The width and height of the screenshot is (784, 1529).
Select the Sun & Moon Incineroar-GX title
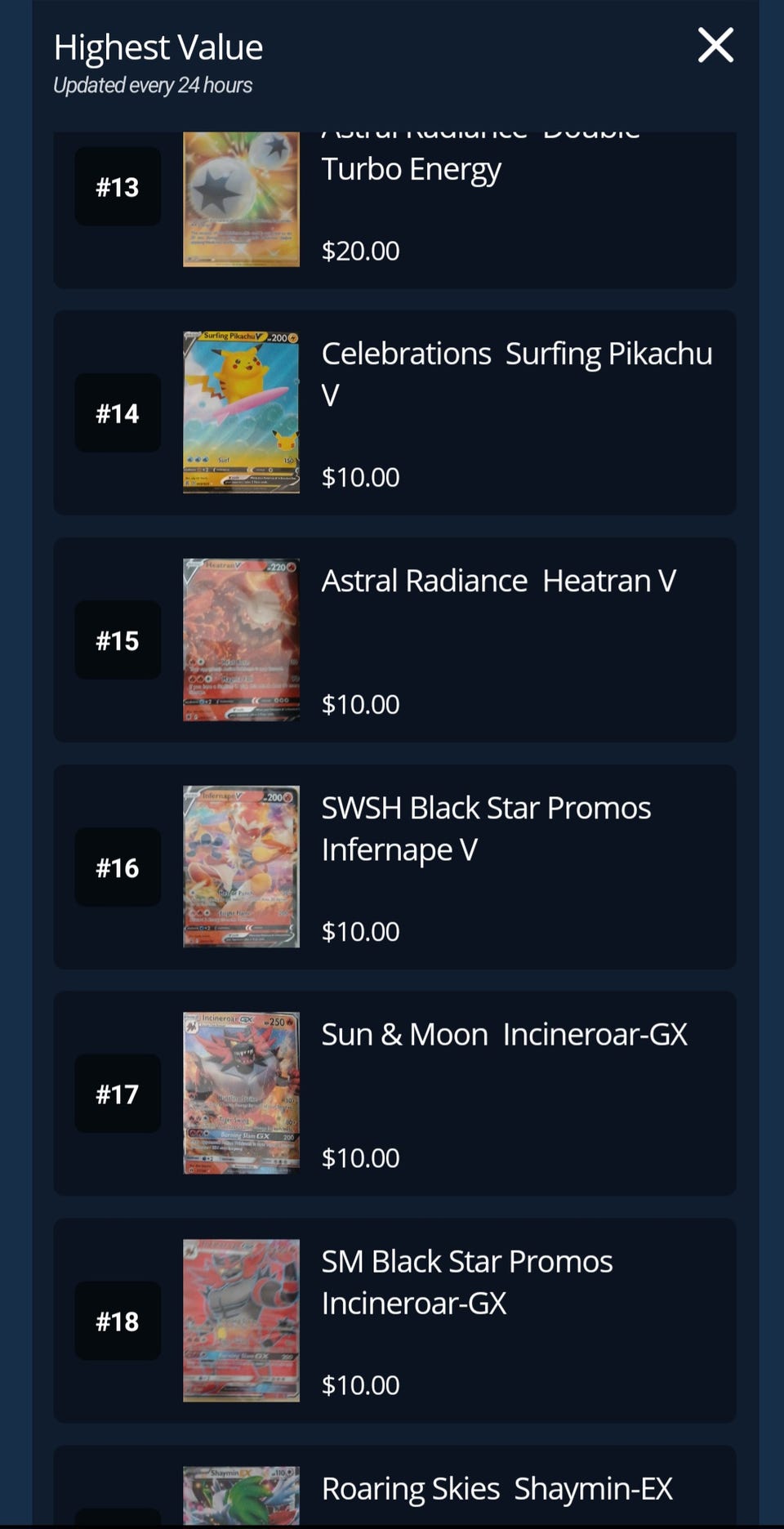(504, 1034)
